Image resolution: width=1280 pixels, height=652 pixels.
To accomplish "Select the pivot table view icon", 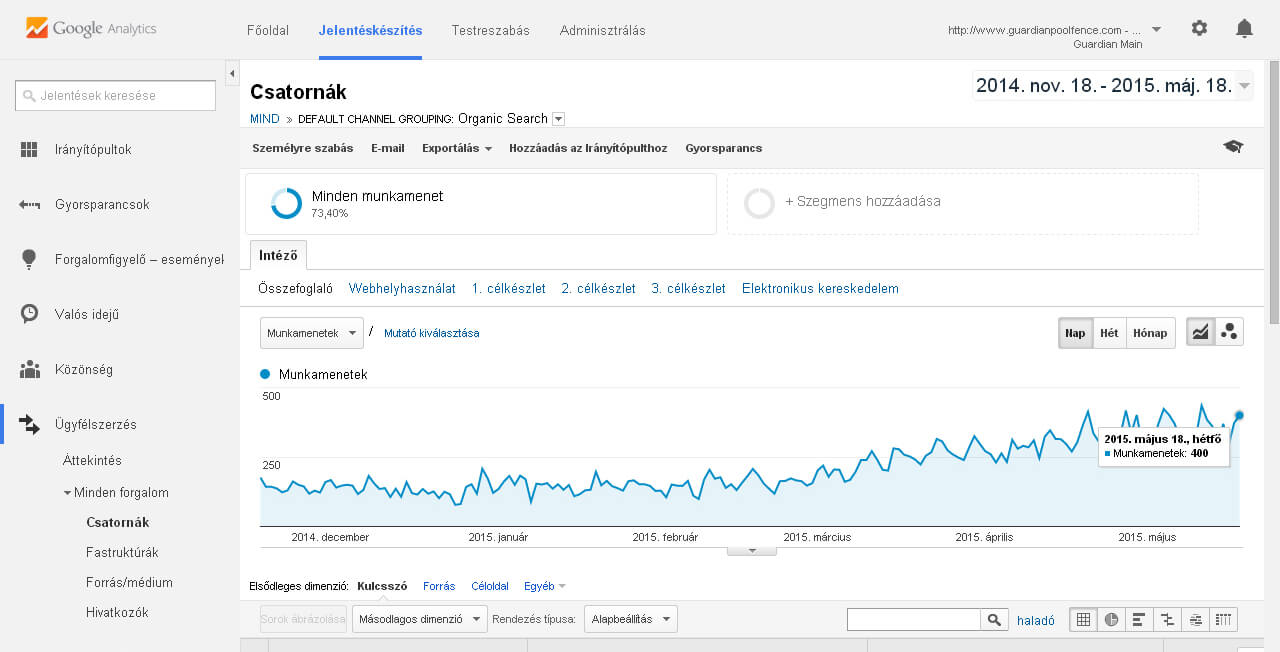I will (x=1223, y=620).
